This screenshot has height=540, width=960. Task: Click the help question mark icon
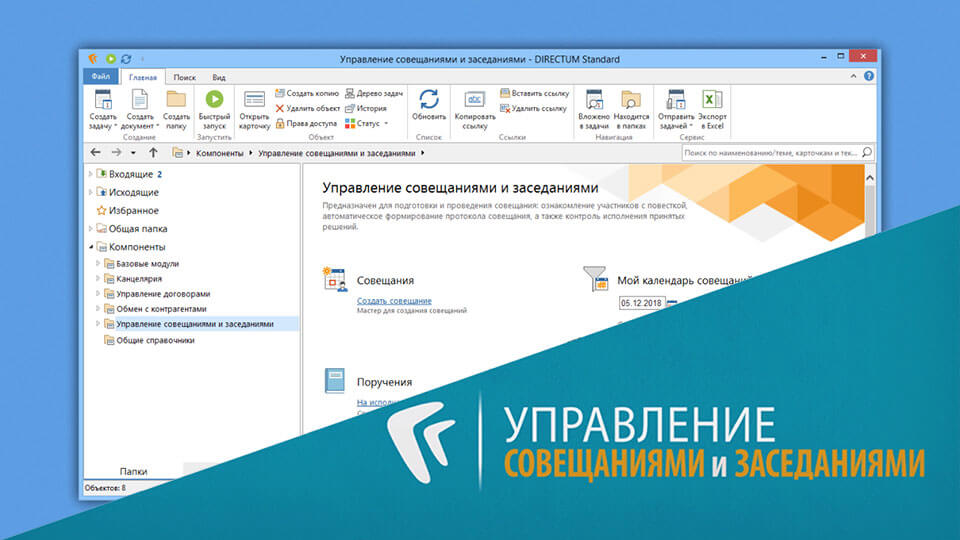pos(869,76)
